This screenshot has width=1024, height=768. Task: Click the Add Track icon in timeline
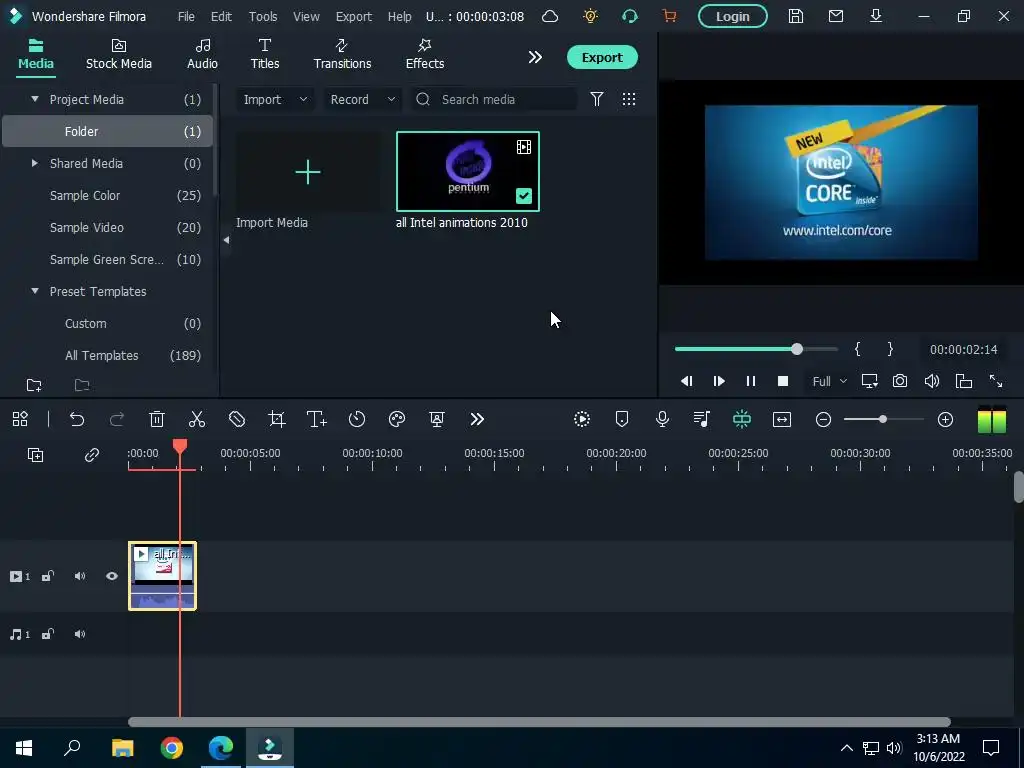35,455
